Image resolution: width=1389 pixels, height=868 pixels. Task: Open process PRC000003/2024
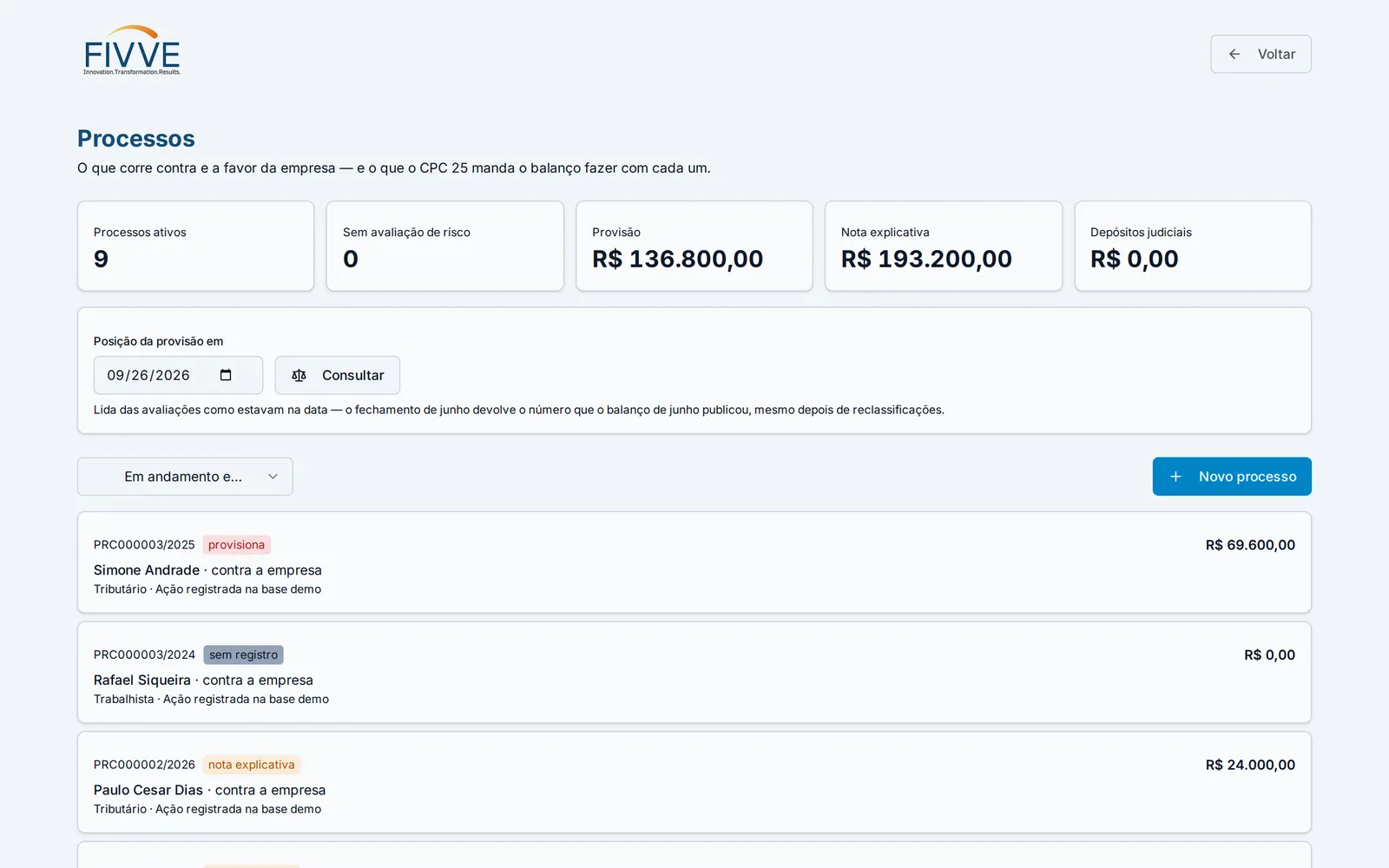(x=144, y=655)
